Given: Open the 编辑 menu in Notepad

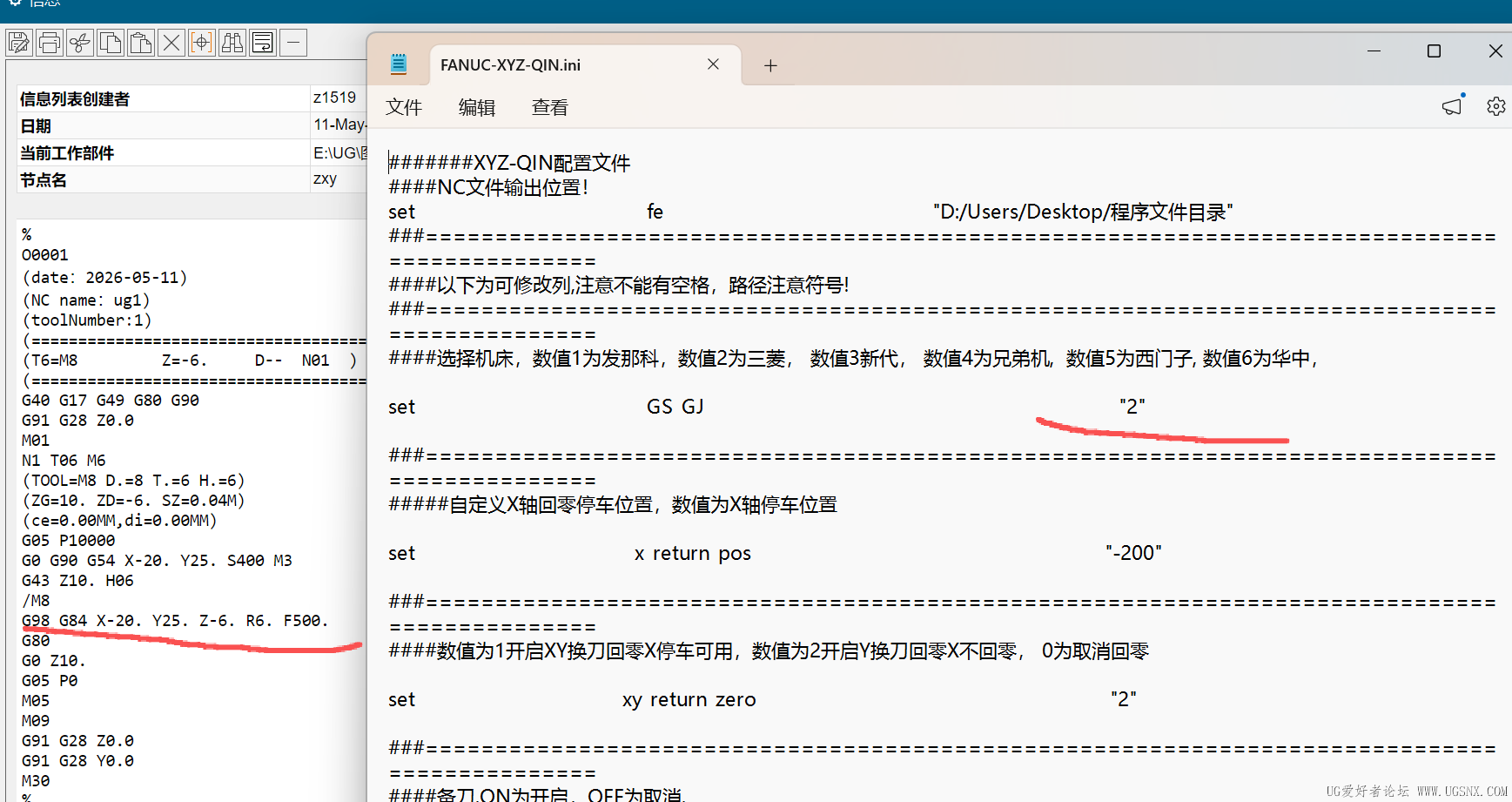Looking at the screenshot, I should pos(477,107).
